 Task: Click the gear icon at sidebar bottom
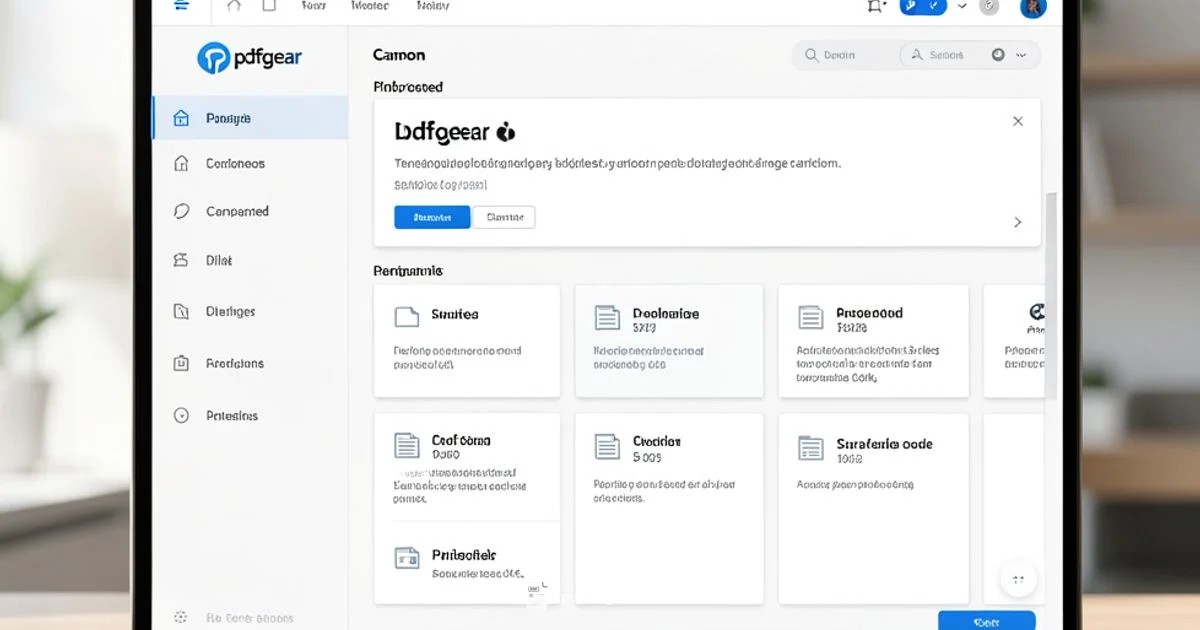[181, 617]
